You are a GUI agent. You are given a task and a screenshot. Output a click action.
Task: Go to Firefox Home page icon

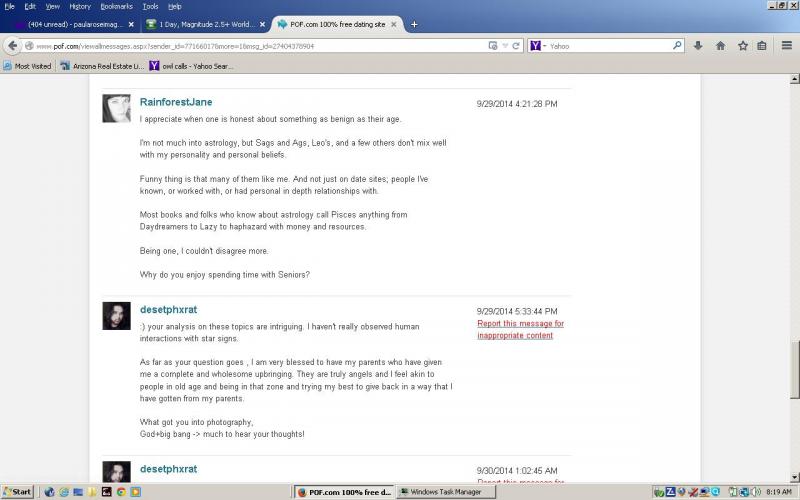click(720, 45)
